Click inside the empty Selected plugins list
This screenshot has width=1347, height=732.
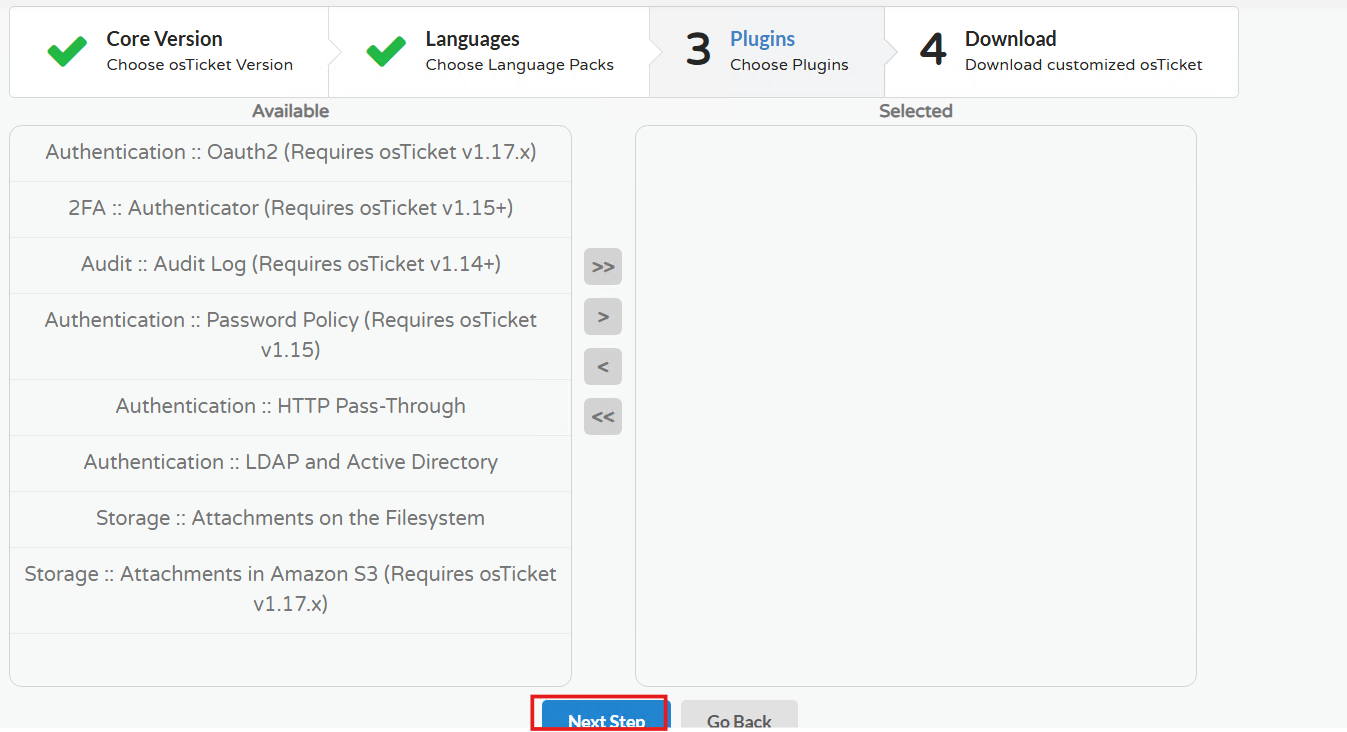point(916,406)
